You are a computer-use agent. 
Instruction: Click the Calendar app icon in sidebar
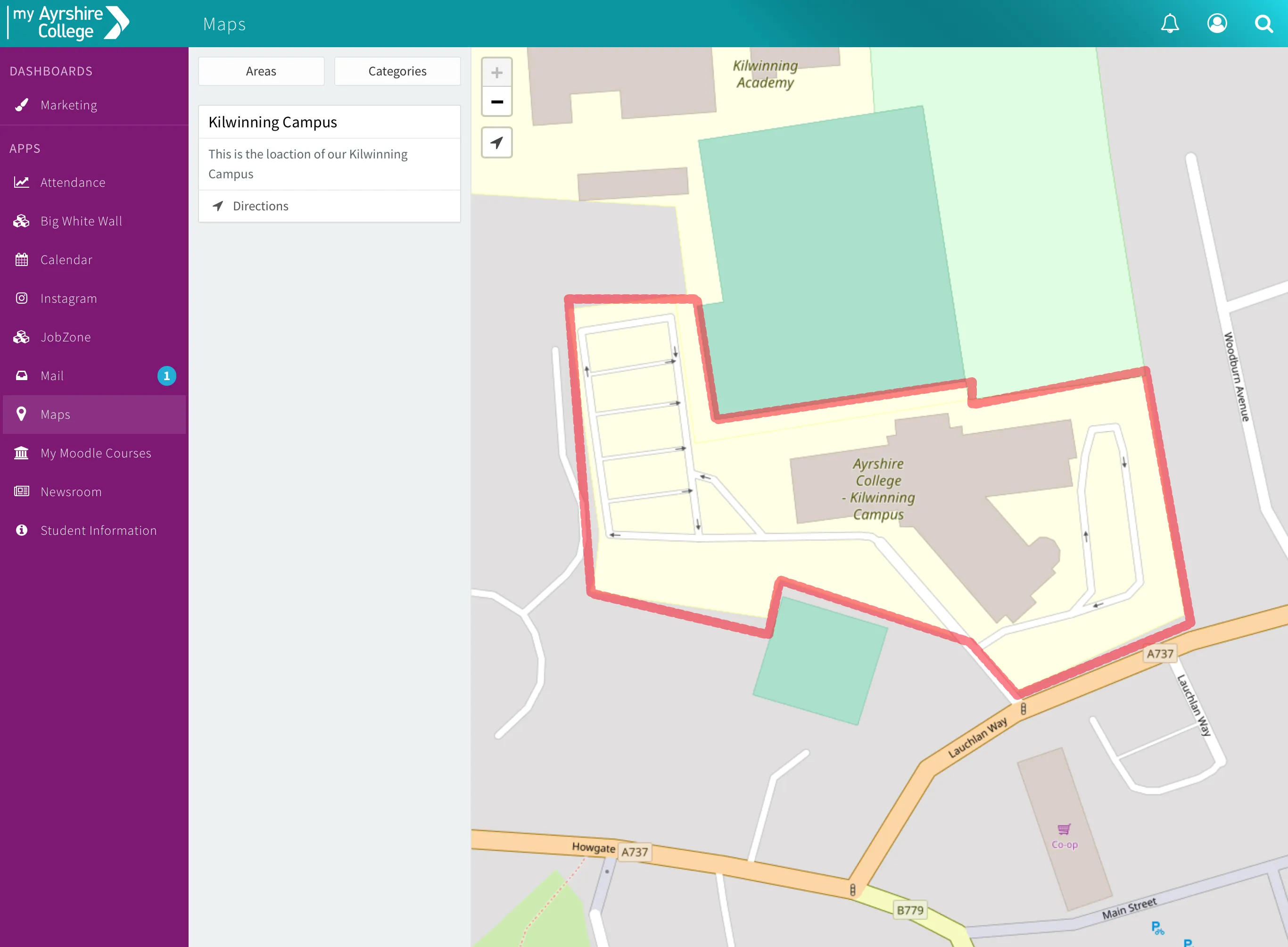tap(21, 259)
